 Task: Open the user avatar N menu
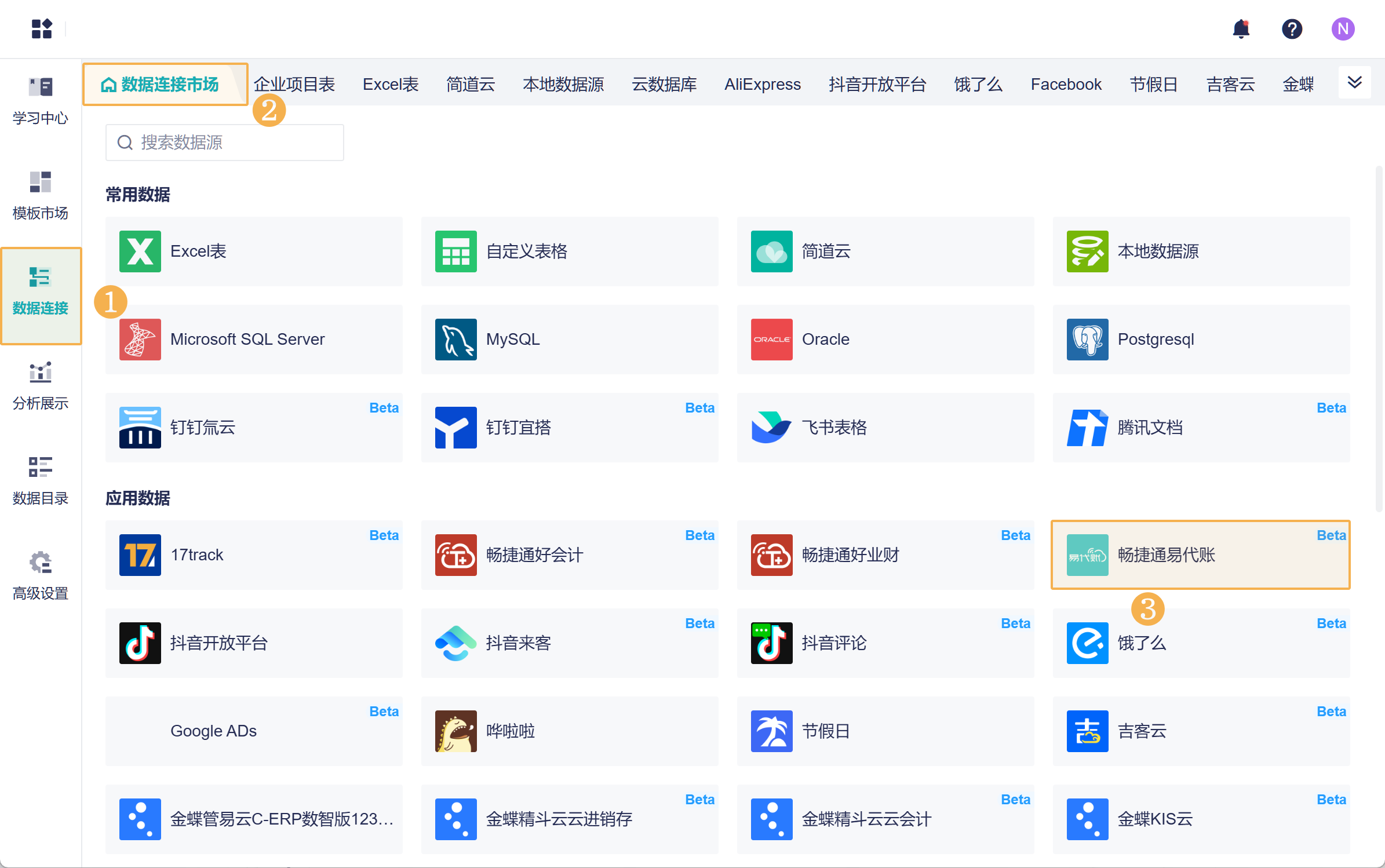click(x=1342, y=29)
